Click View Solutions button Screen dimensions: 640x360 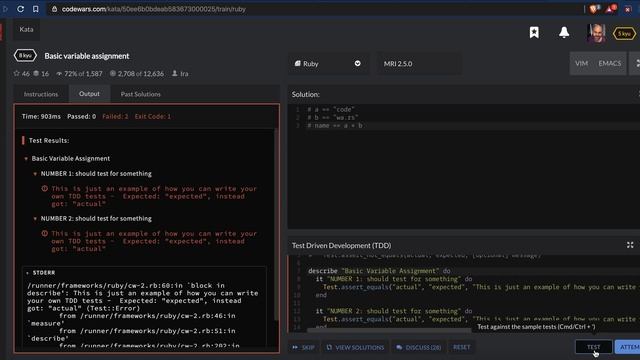coord(355,347)
